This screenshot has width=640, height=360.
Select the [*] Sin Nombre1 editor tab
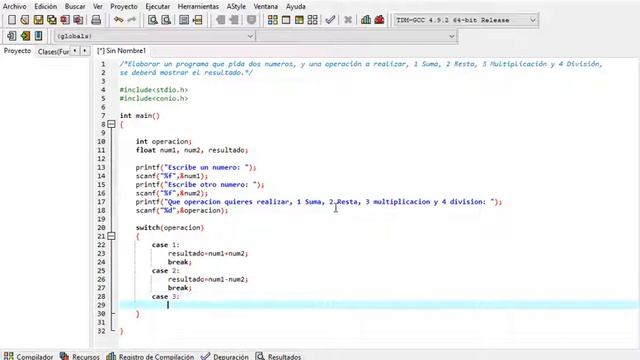point(122,51)
